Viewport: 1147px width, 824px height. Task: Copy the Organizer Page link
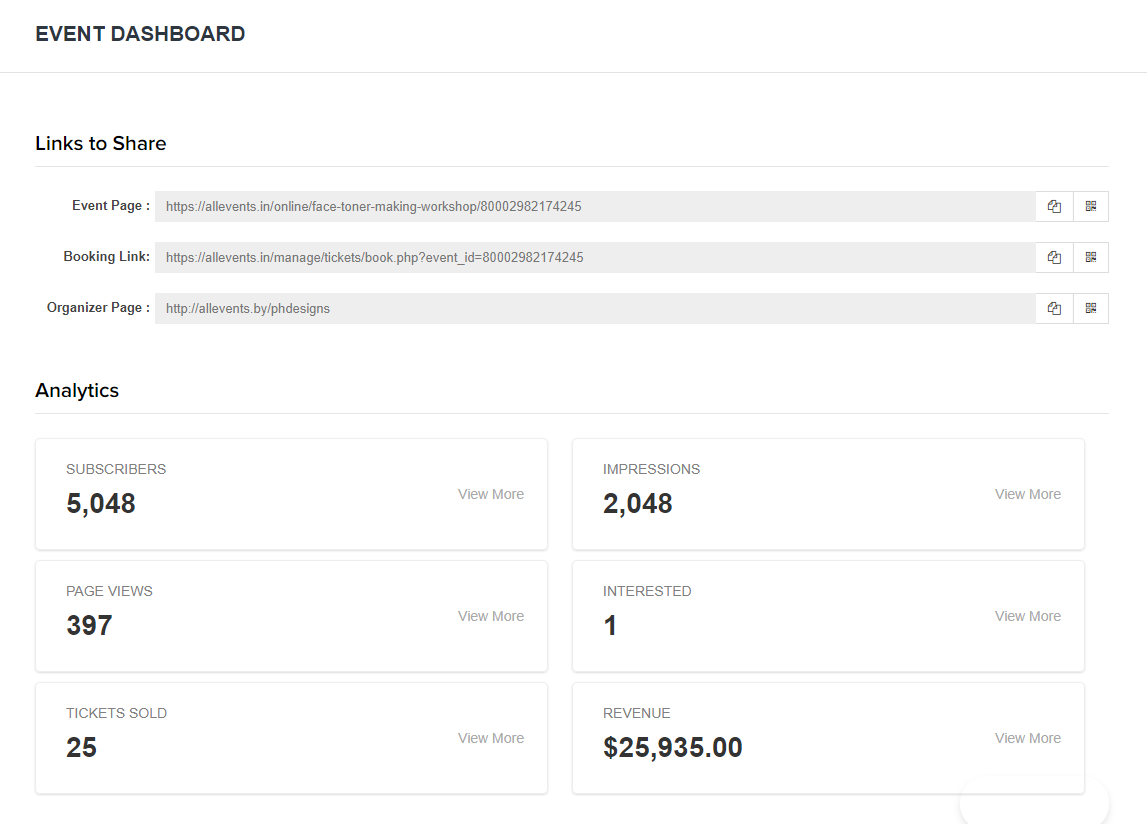pos(1054,308)
